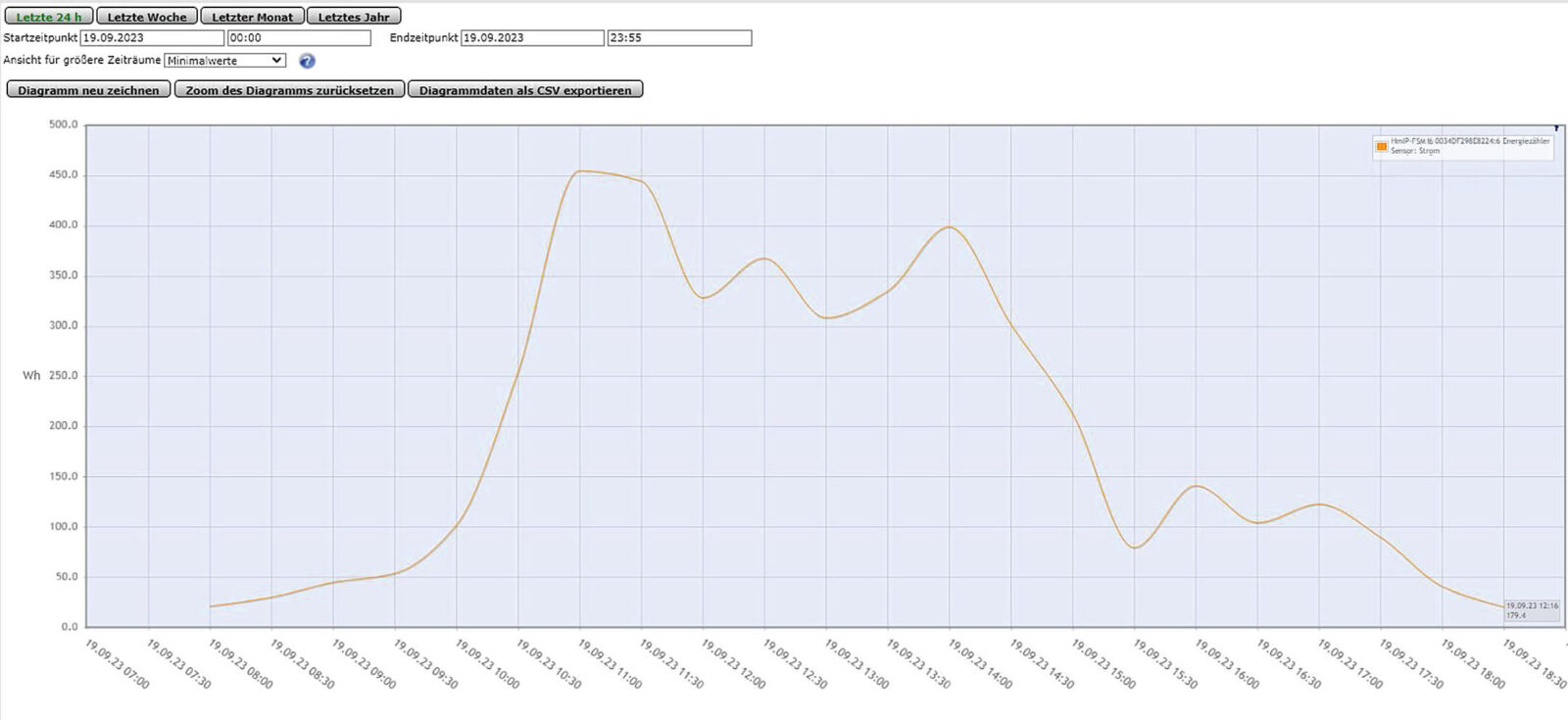The height and width of the screenshot is (720, 1568).
Task: Focus the Startzeitpunkt date field
Action: pyautogui.click(x=152, y=38)
